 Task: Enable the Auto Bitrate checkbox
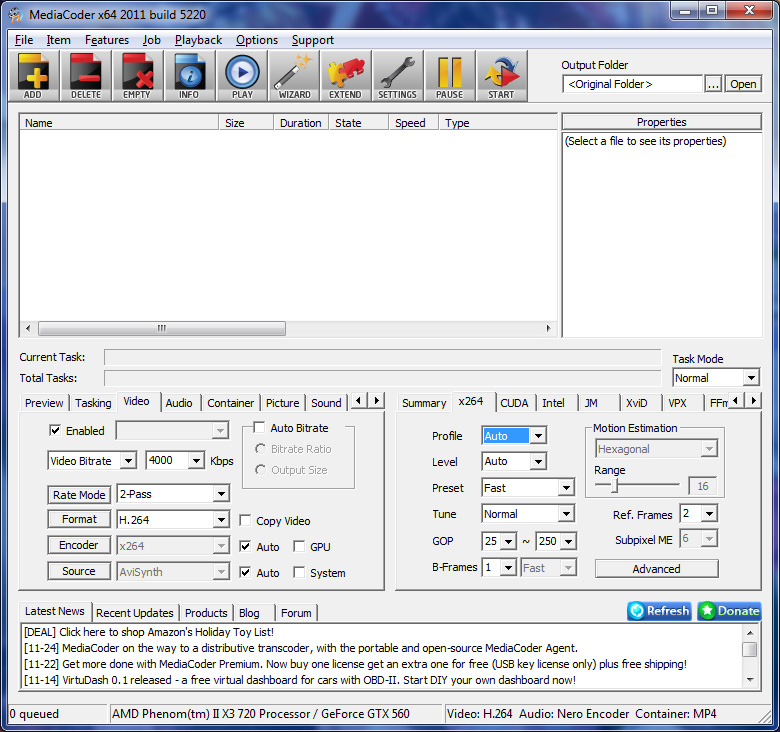(259, 428)
